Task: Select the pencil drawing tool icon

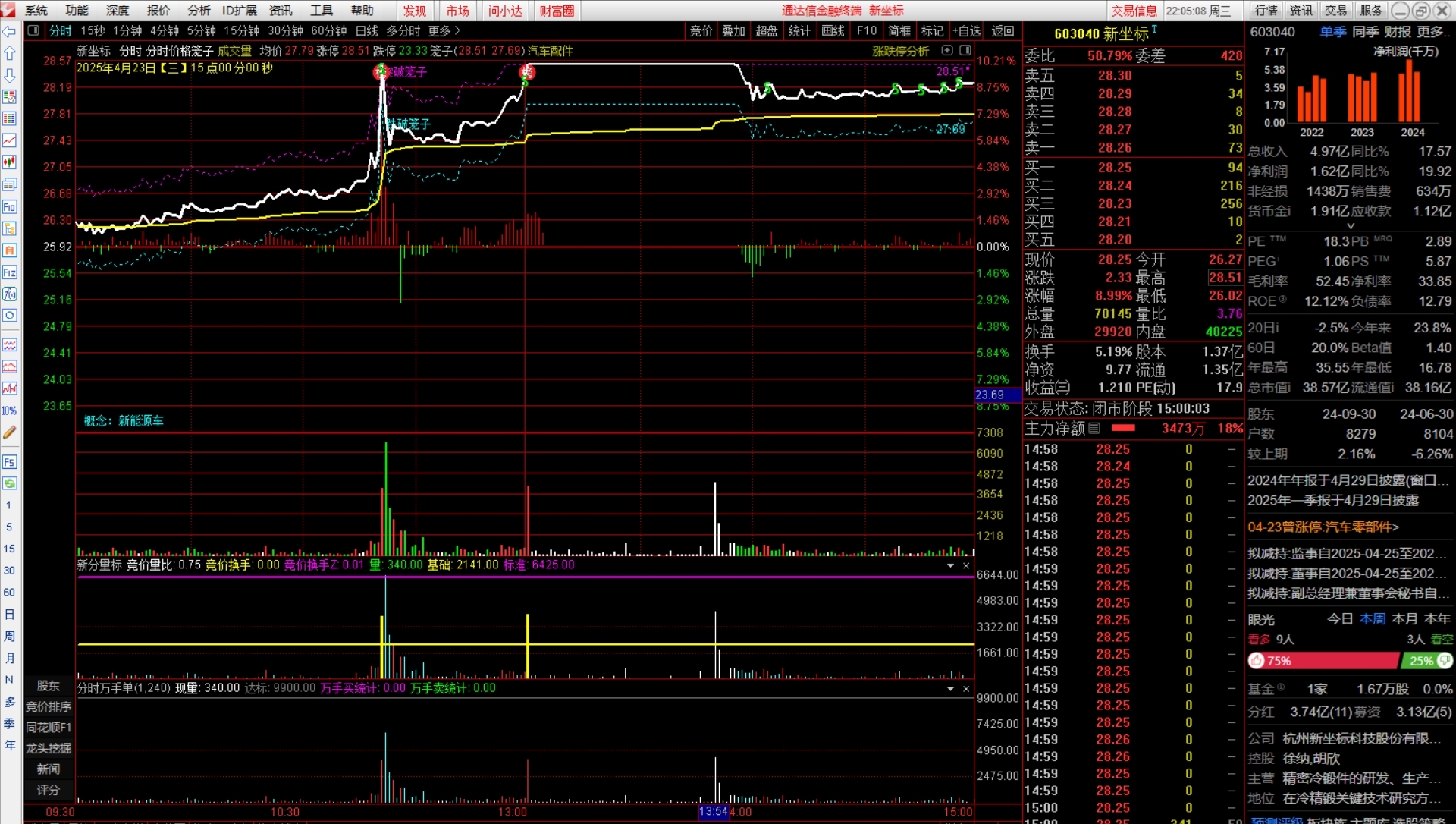Action: [10, 432]
